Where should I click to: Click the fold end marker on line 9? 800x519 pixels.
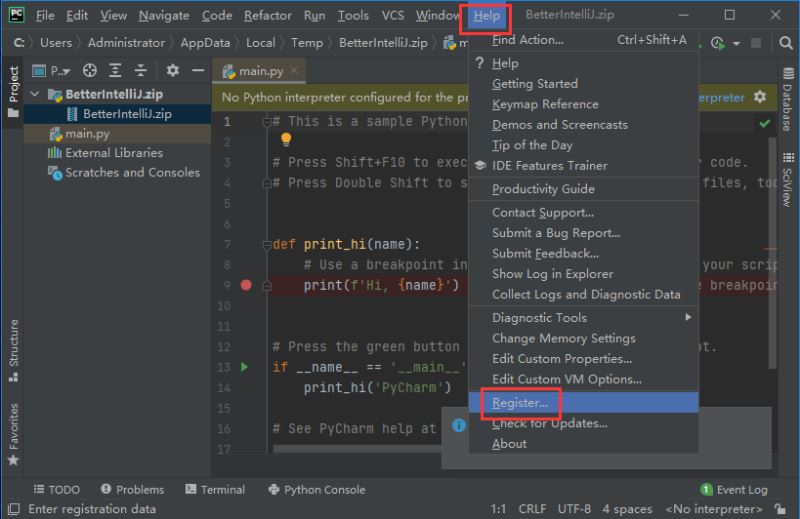(266, 286)
